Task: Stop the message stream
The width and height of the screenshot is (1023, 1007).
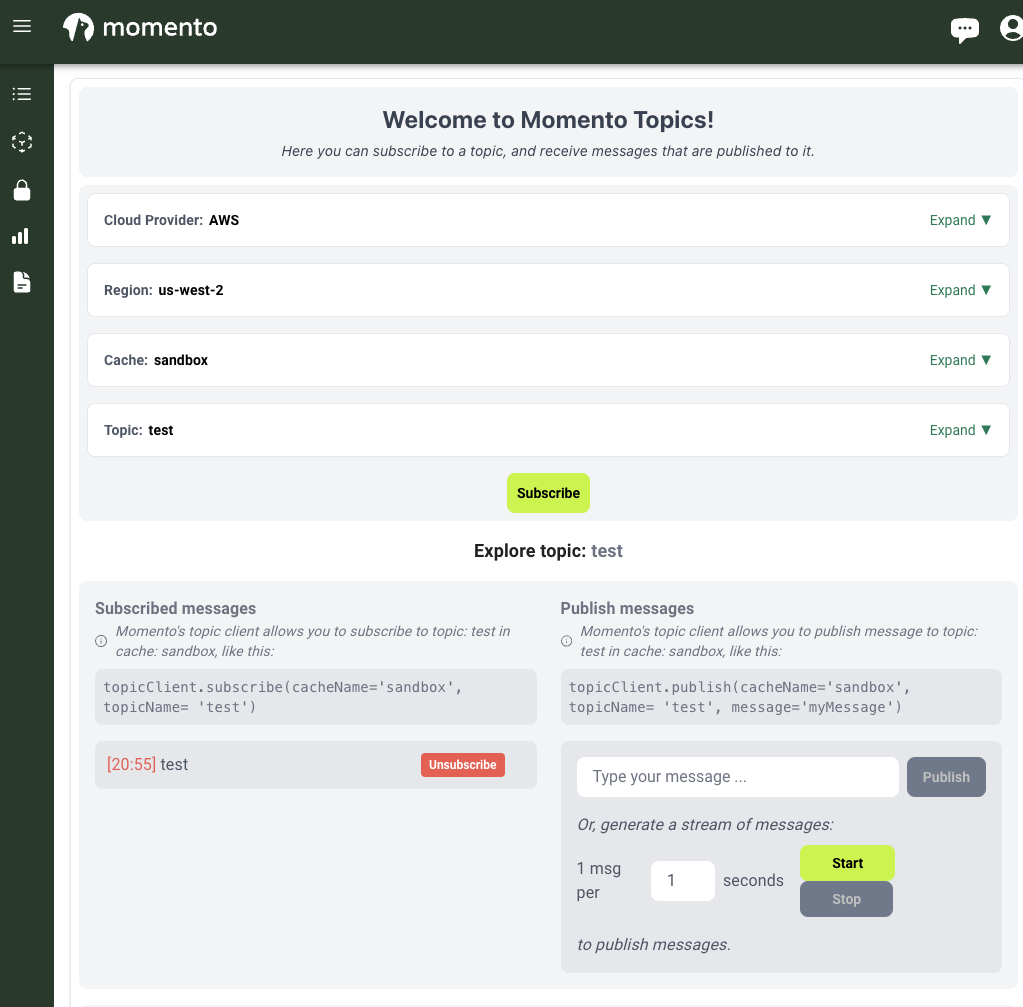Action: click(x=846, y=899)
